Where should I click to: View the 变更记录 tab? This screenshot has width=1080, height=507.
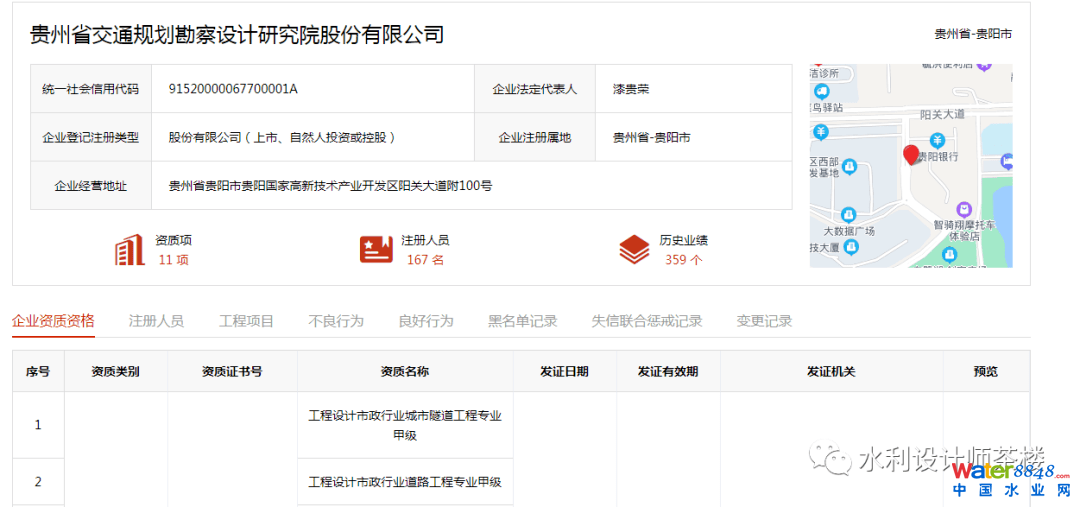[764, 321]
